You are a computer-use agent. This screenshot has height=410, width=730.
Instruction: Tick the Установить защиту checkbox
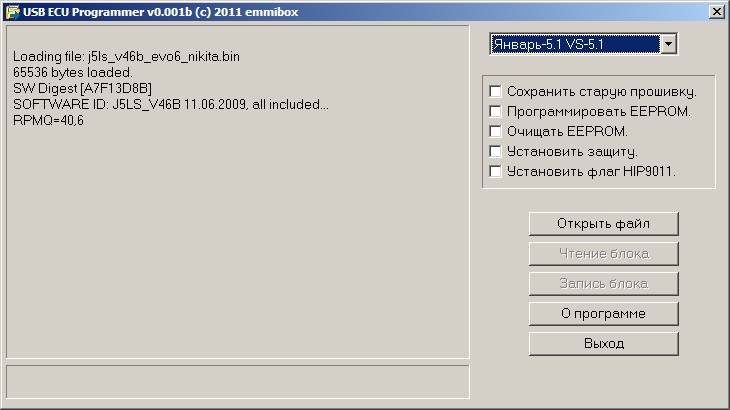click(x=495, y=151)
